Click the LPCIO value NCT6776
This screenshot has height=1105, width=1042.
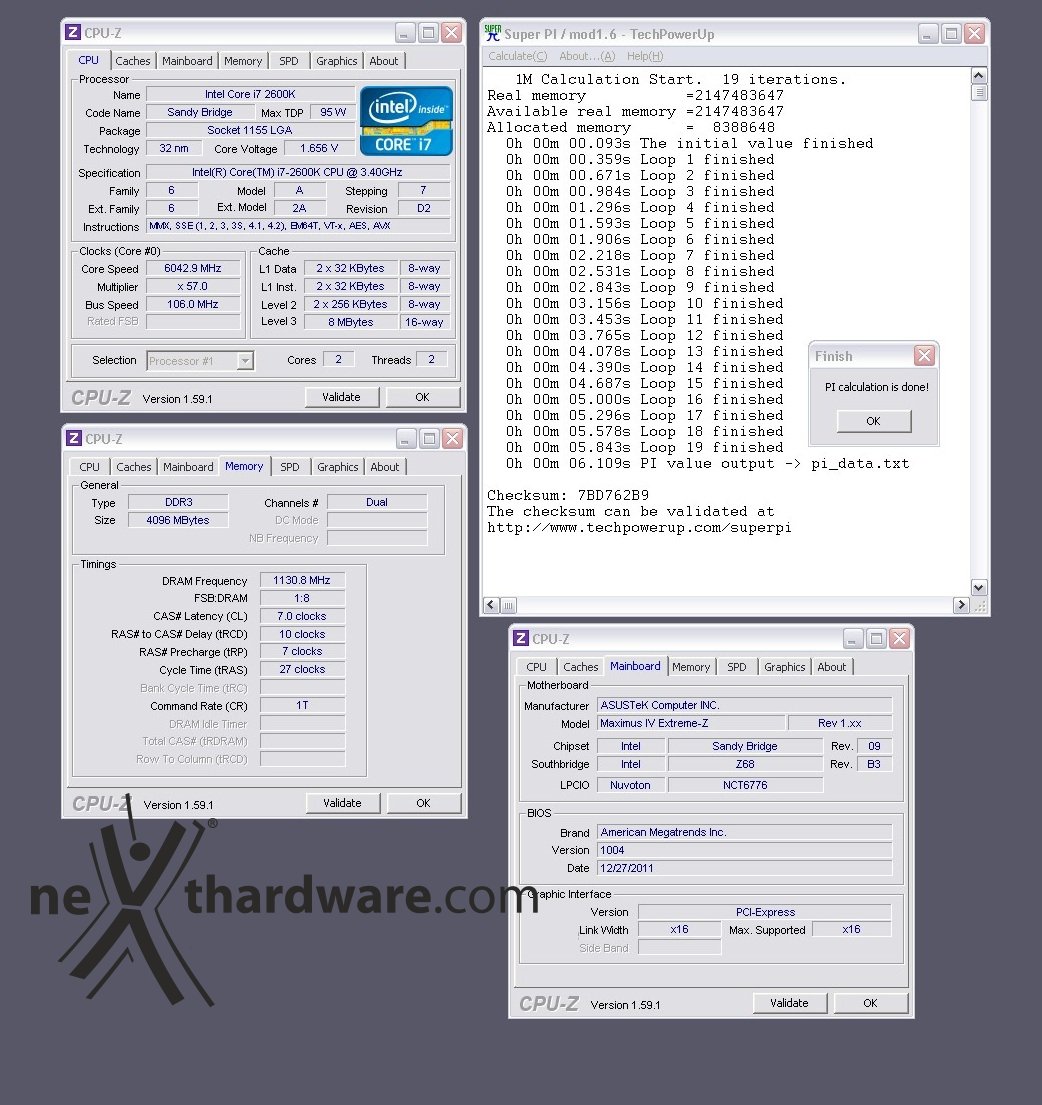(745, 785)
